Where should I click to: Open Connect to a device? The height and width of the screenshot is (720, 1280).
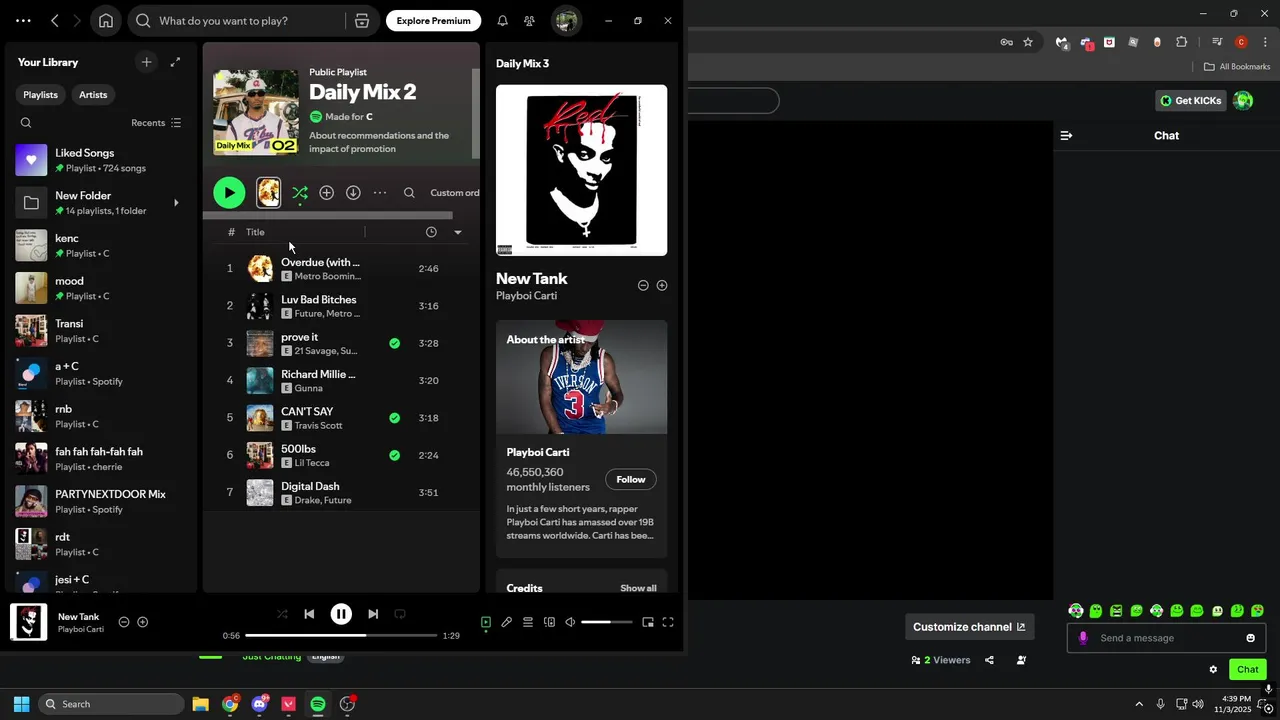549,622
